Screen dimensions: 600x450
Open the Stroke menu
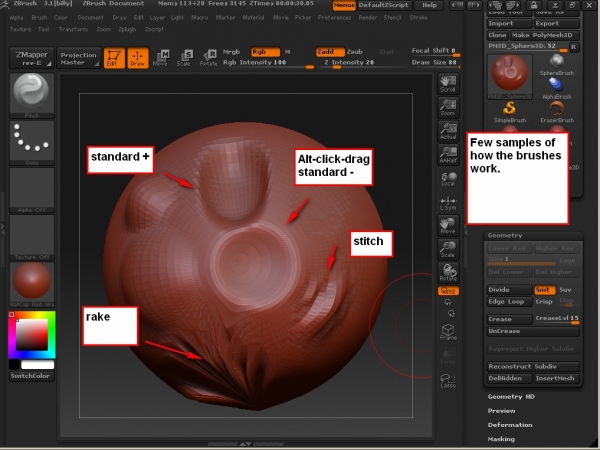(418, 18)
